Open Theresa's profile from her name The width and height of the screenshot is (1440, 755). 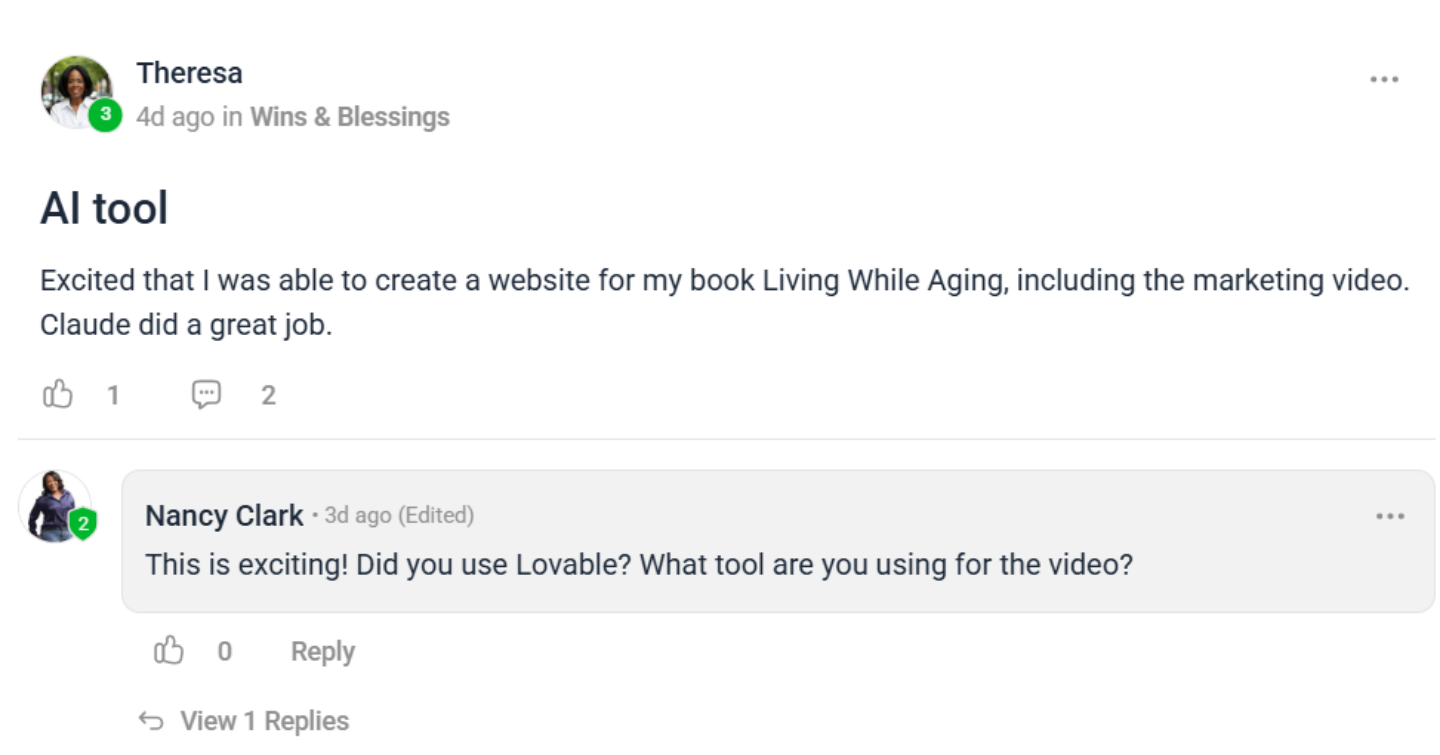[x=189, y=73]
